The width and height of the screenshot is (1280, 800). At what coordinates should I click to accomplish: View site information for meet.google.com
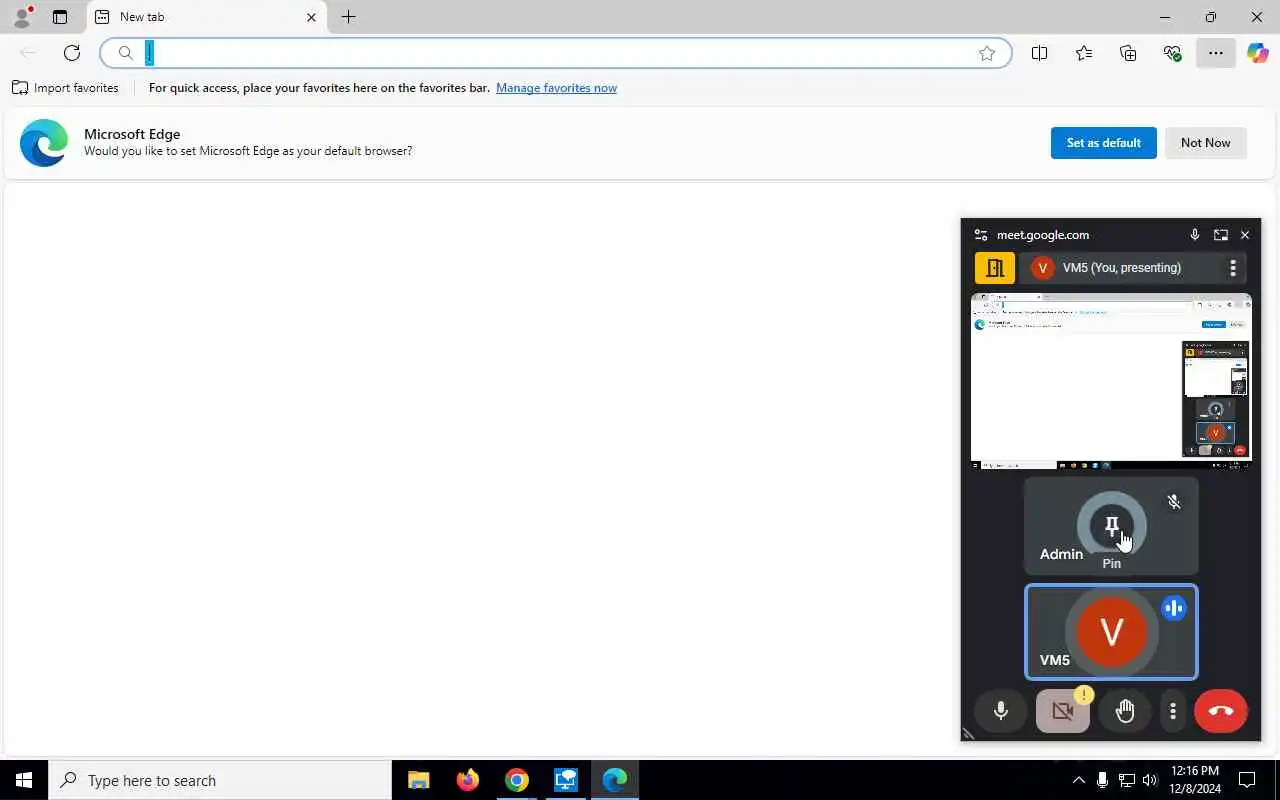(x=980, y=235)
